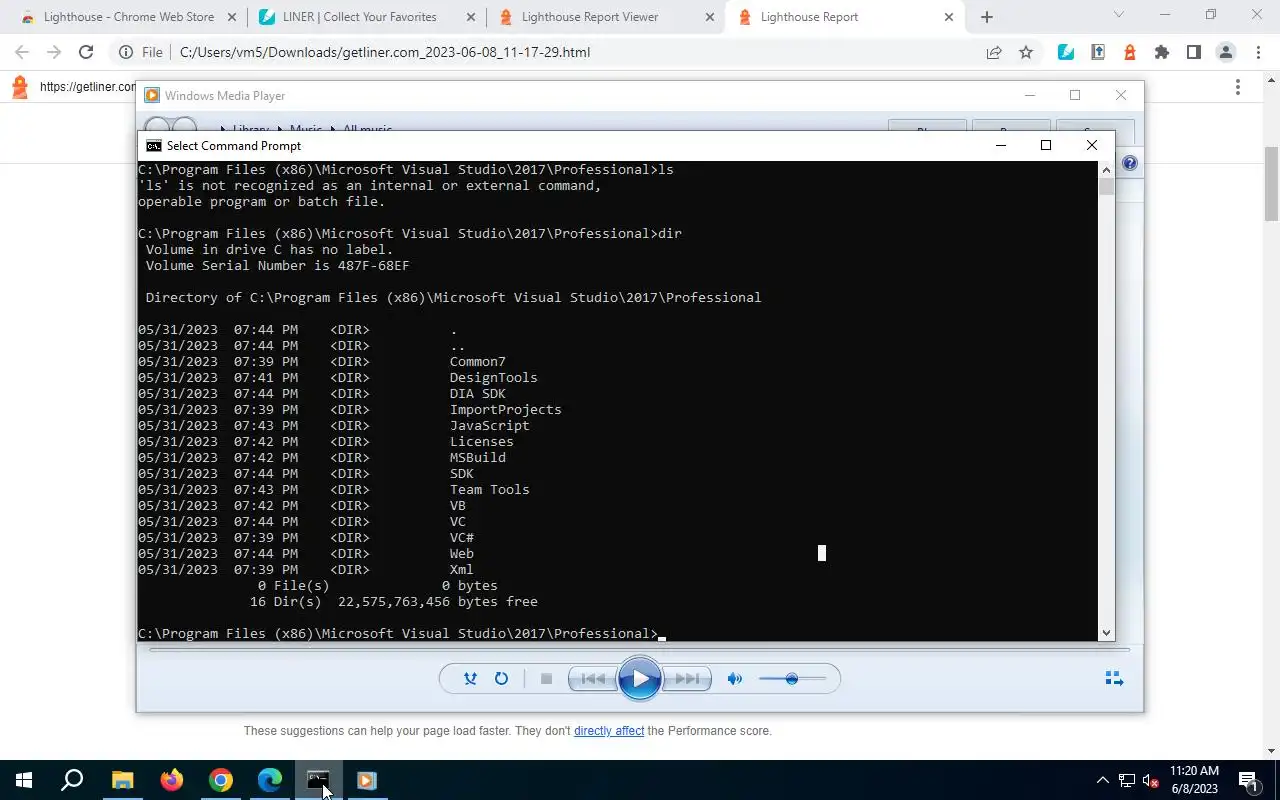Show hidden system tray icons
1280x800 pixels.
[1103, 780]
